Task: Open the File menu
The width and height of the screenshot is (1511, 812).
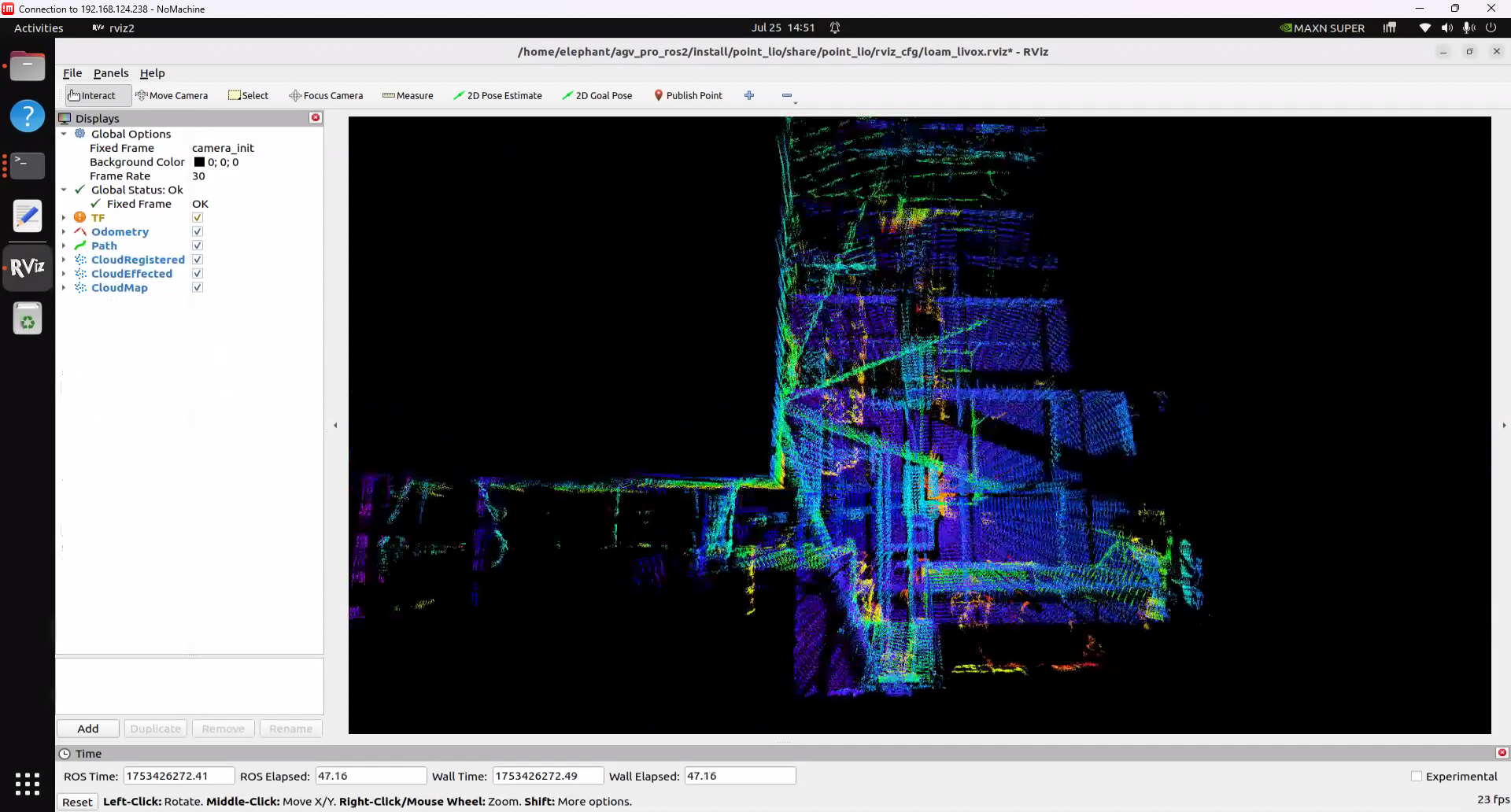Action: point(72,73)
